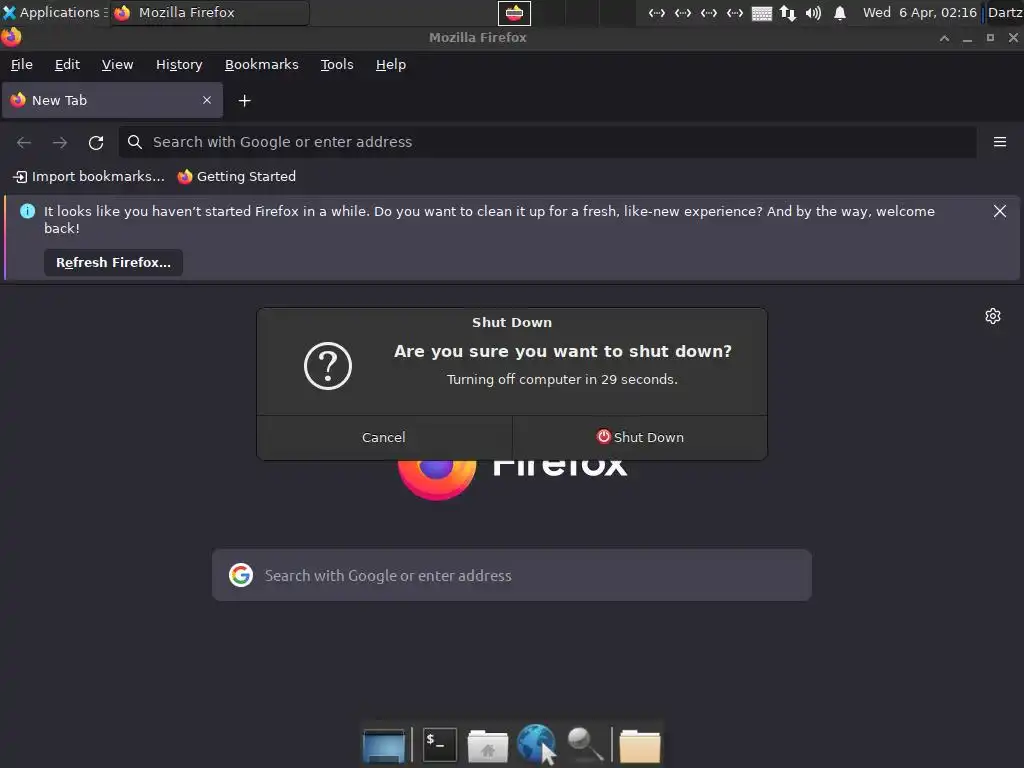Viewport: 1024px width, 768px height.
Task: Open the View menu
Action: click(118, 65)
